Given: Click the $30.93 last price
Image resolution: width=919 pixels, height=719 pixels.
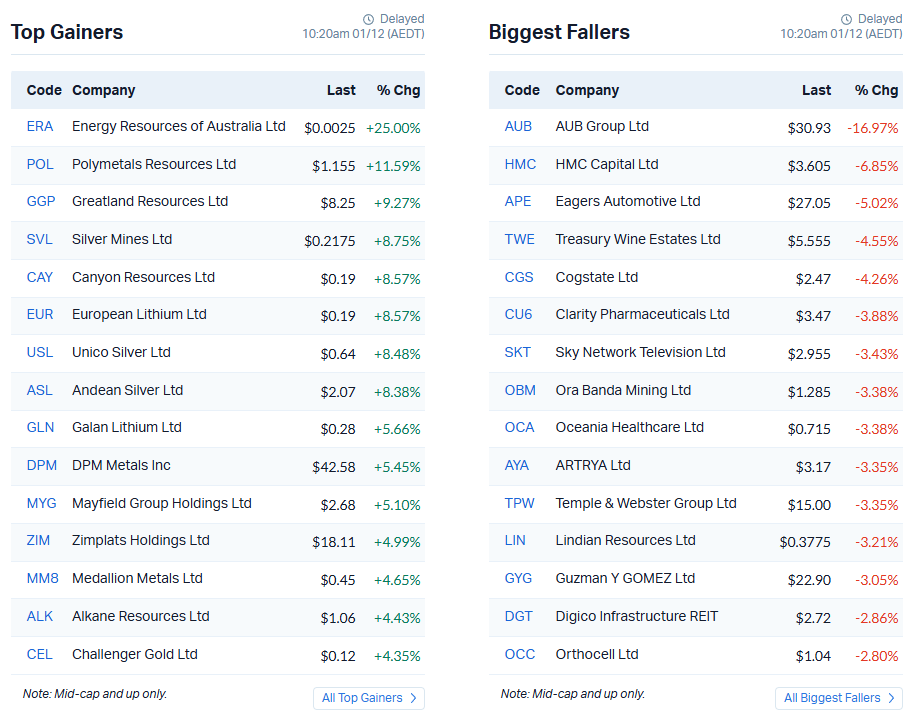Looking at the screenshot, I should (809, 128).
